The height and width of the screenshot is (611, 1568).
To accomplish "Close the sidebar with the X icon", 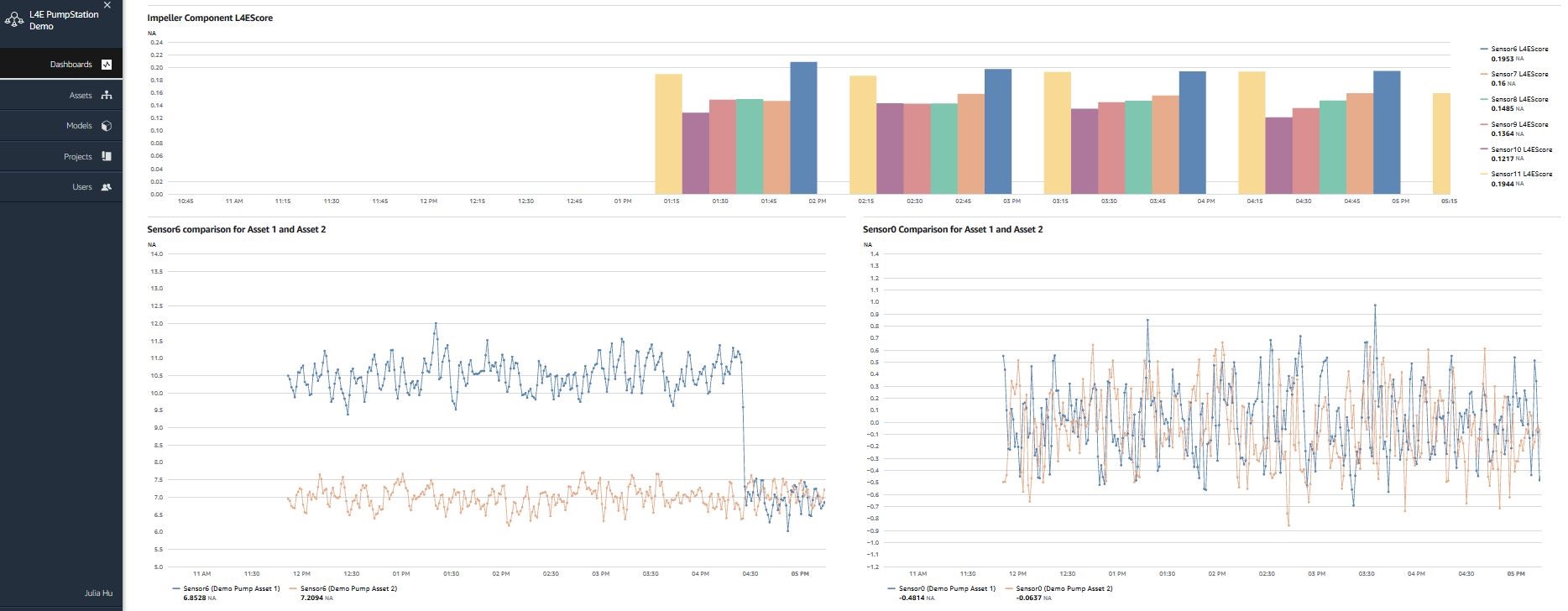I will click(x=107, y=5).
